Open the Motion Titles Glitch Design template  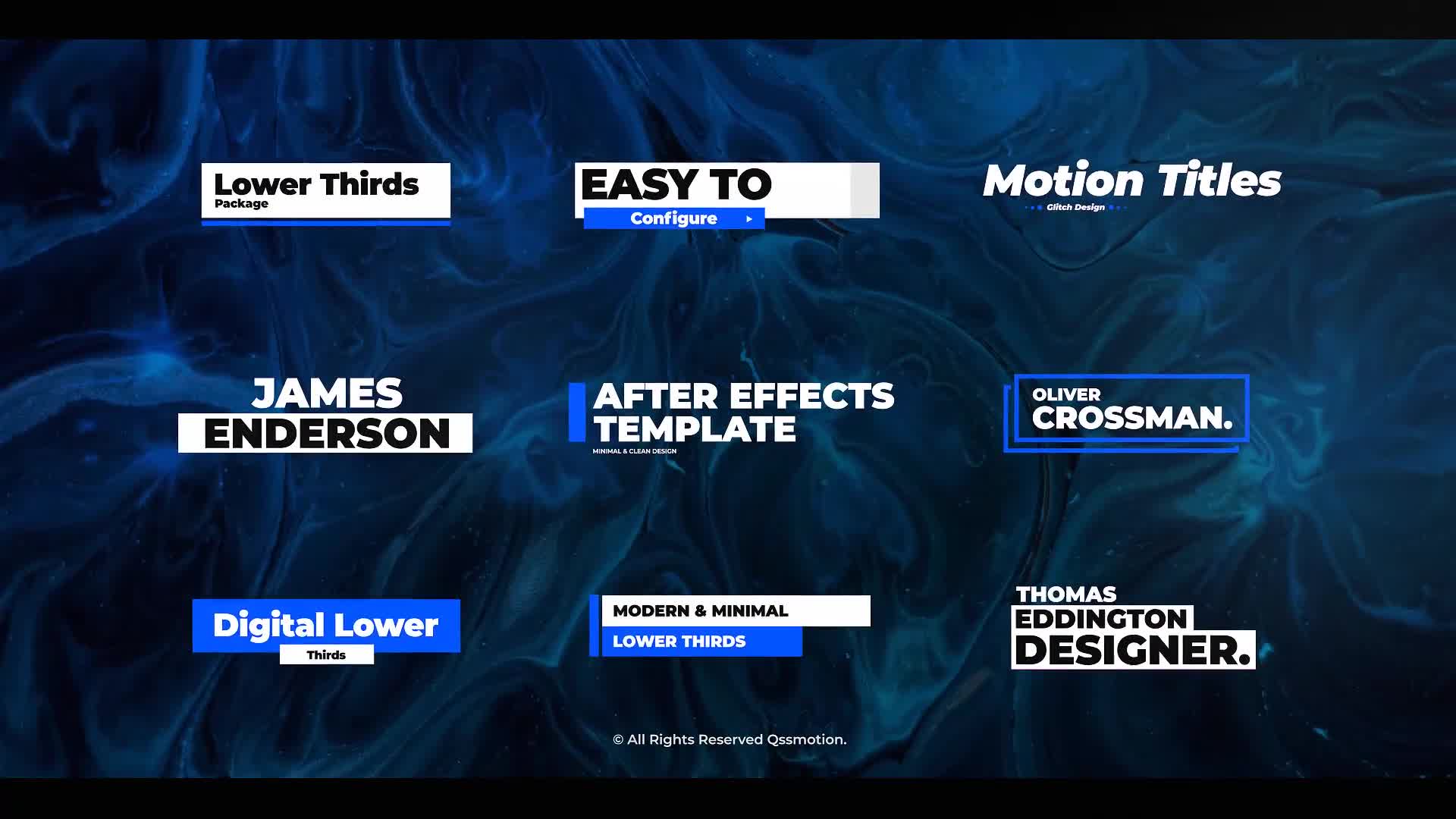click(x=1129, y=186)
